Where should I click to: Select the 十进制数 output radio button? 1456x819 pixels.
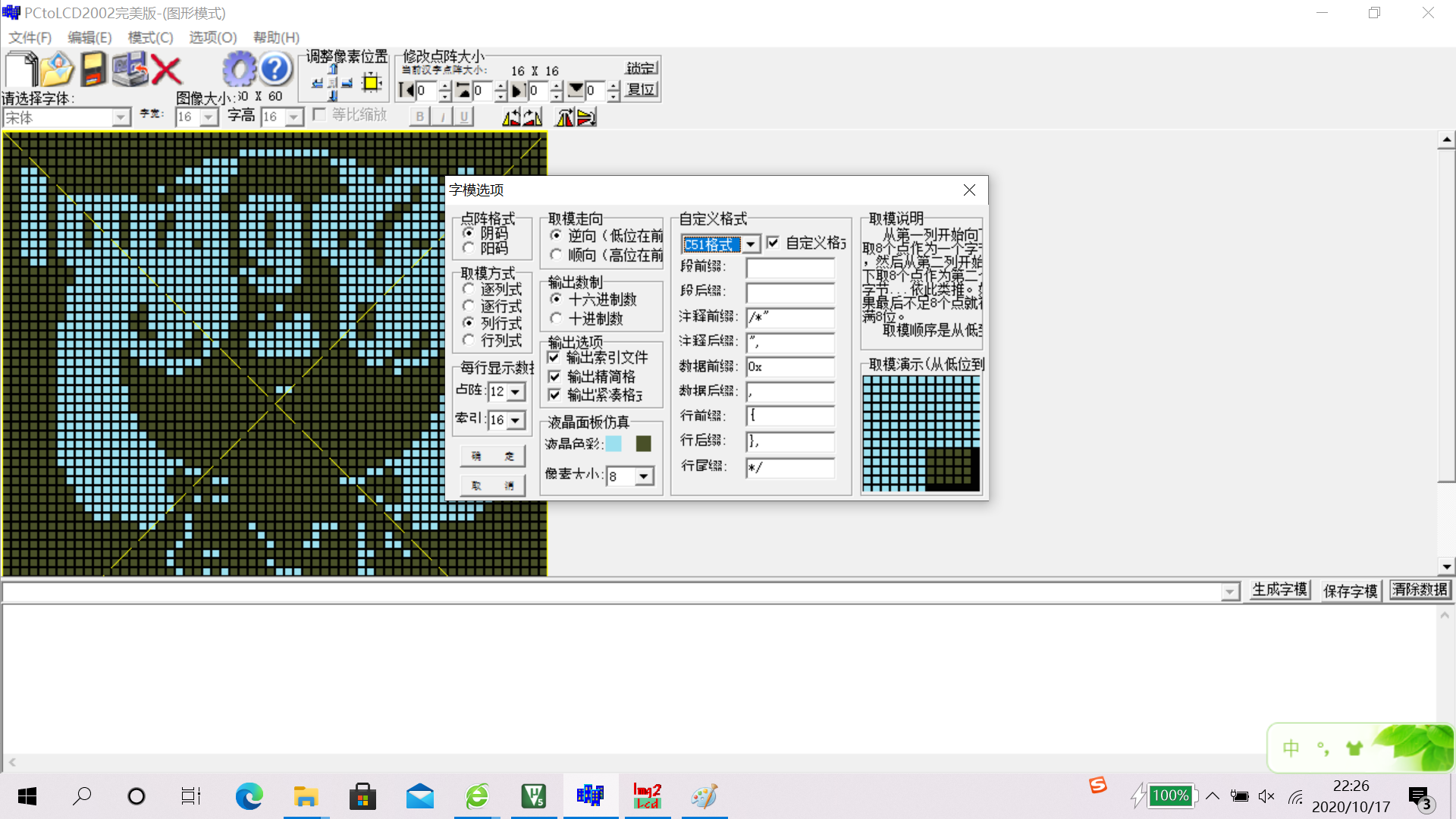557,318
